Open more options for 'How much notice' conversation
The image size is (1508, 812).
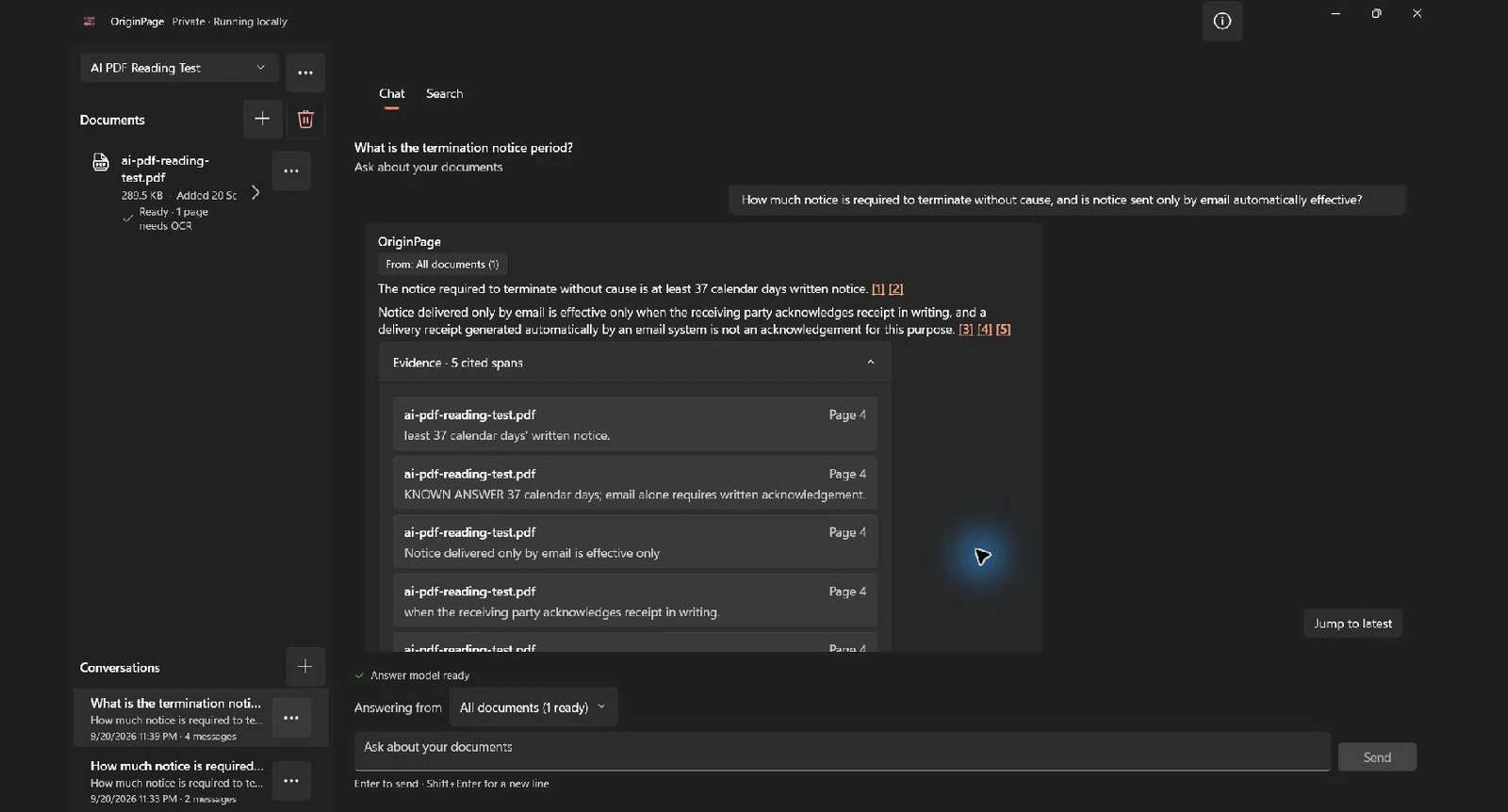(291, 781)
